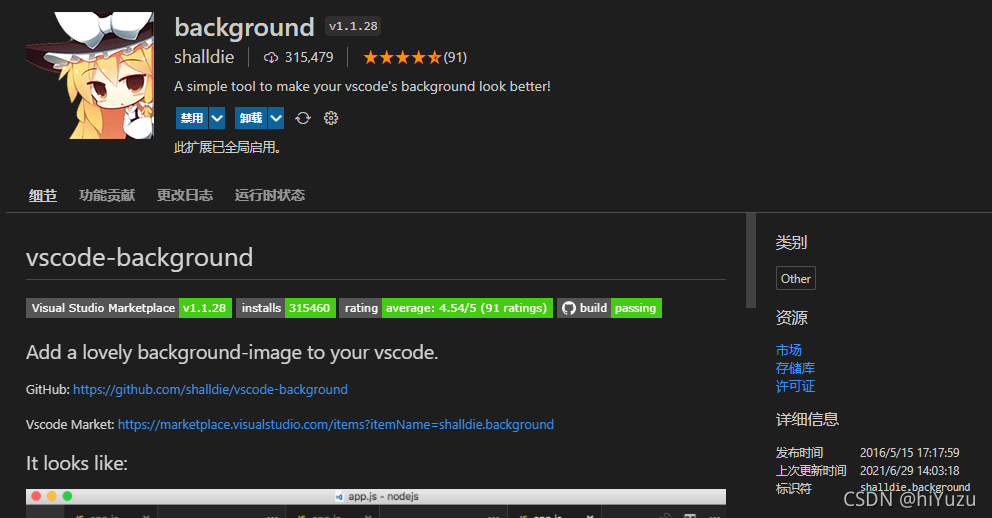Open the 许可证 license link
Image resolution: width=992 pixels, height=518 pixels.
(795, 386)
